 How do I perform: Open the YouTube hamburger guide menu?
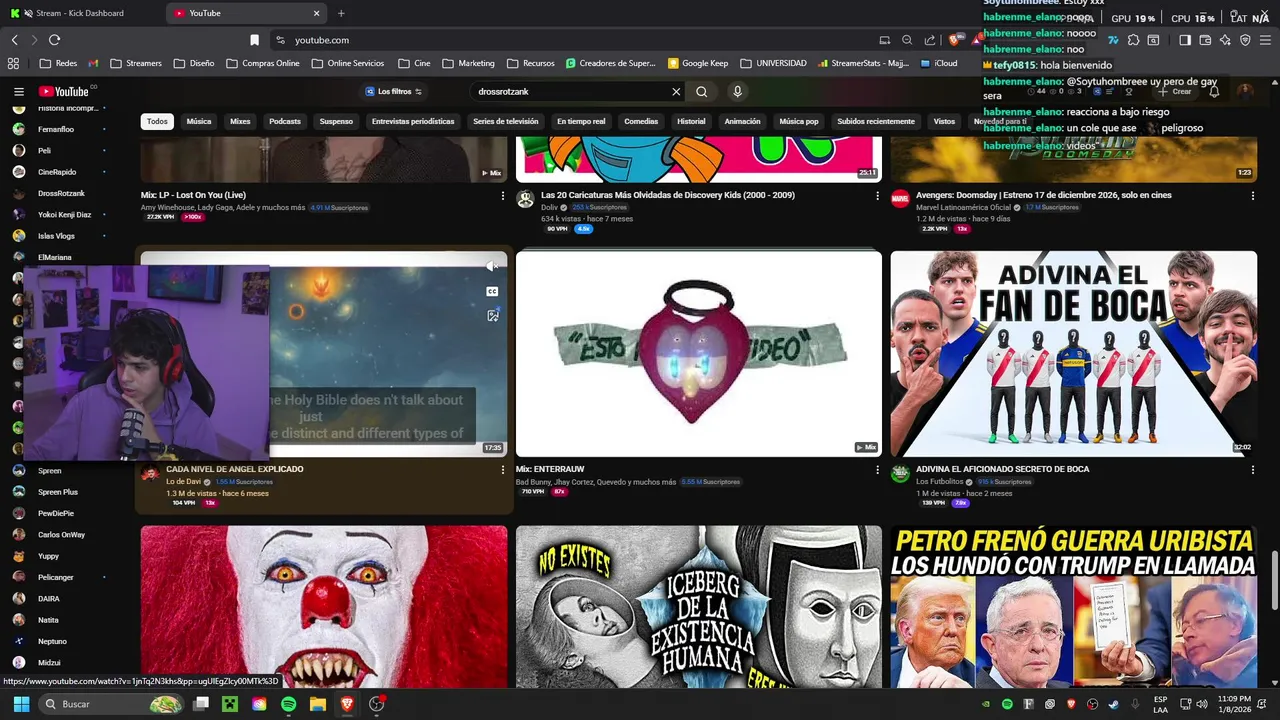pyautogui.click(x=18, y=91)
